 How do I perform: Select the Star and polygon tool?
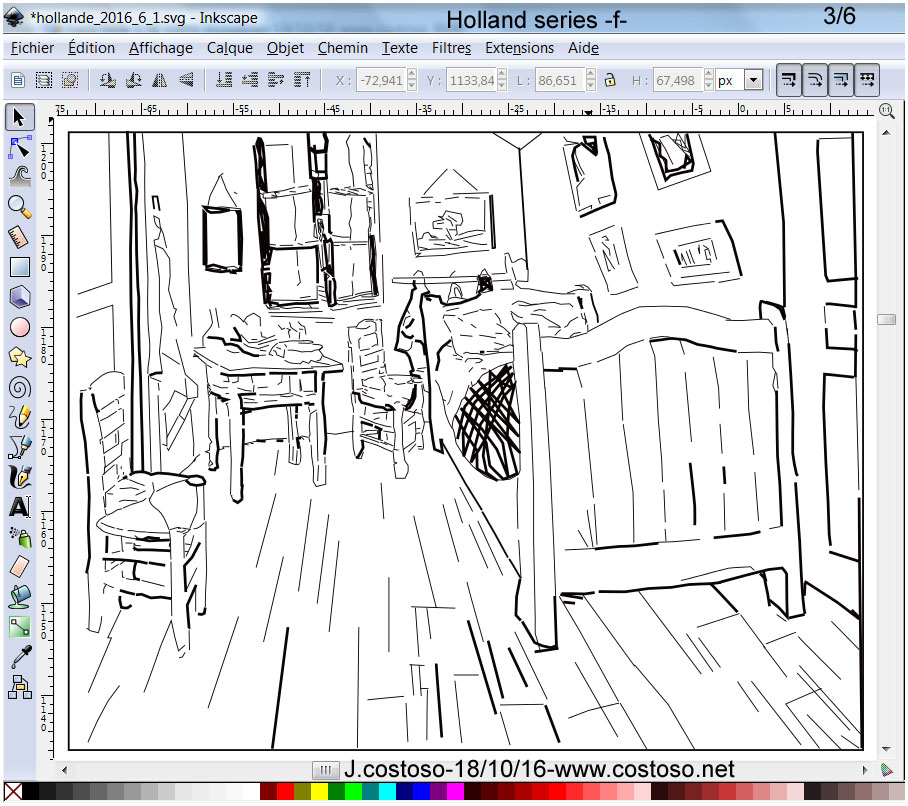click(19, 356)
